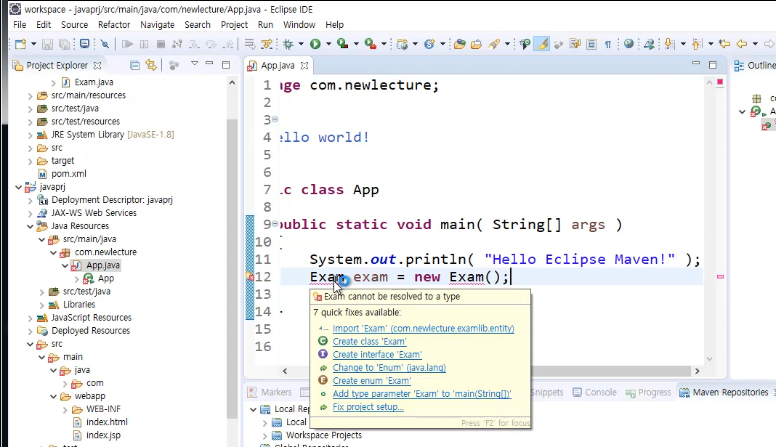This screenshot has width=776, height=447.
Task: Open the Debug configurations dropdown arrow
Action: pyautogui.click(x=301, y=44)
